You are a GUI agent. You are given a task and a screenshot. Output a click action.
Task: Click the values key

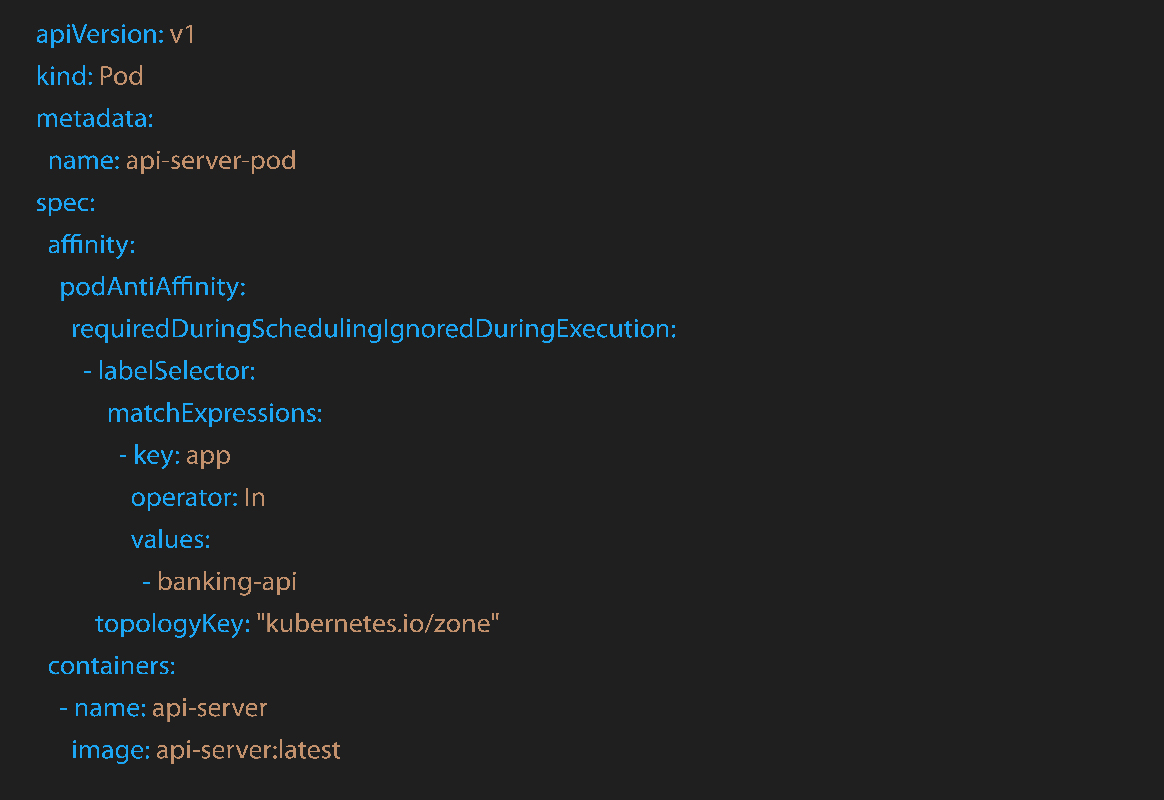[170, 540]
